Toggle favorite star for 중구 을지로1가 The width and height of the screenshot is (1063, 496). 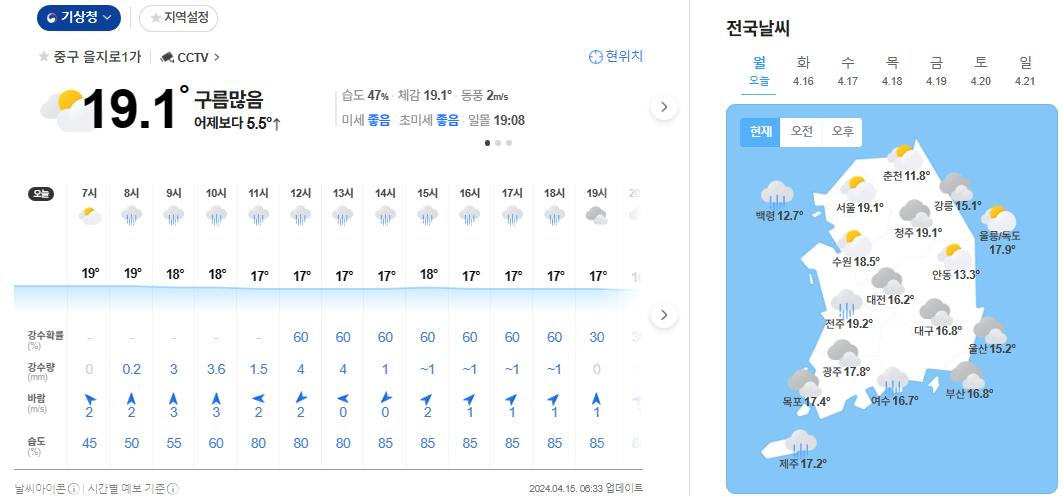click(43, 57)
